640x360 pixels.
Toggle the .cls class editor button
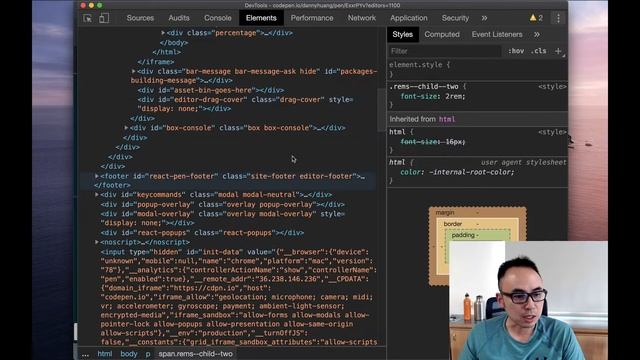[x=539, y=51]
